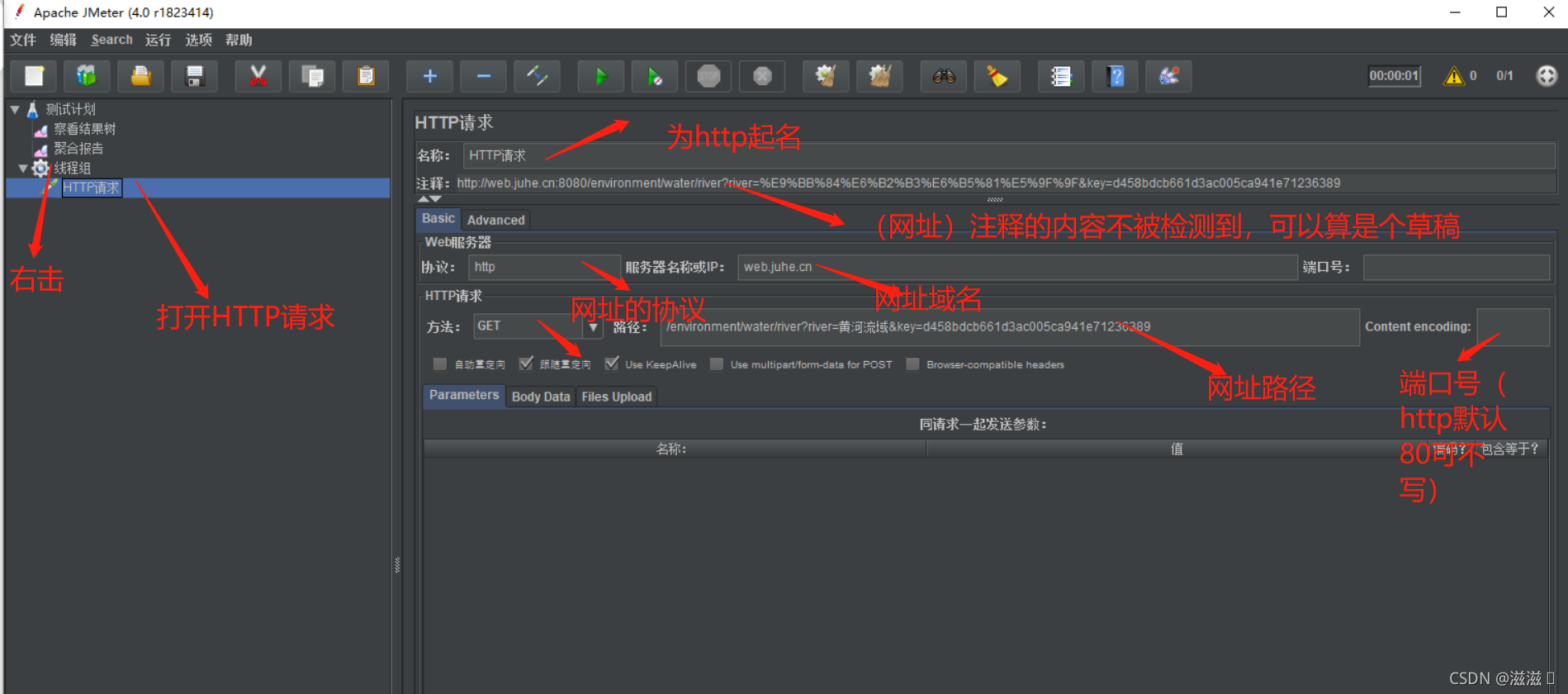The image size is (1568, 694).
Task: Uncheck the Use KeepAlive checkbox
Action: 612,364
